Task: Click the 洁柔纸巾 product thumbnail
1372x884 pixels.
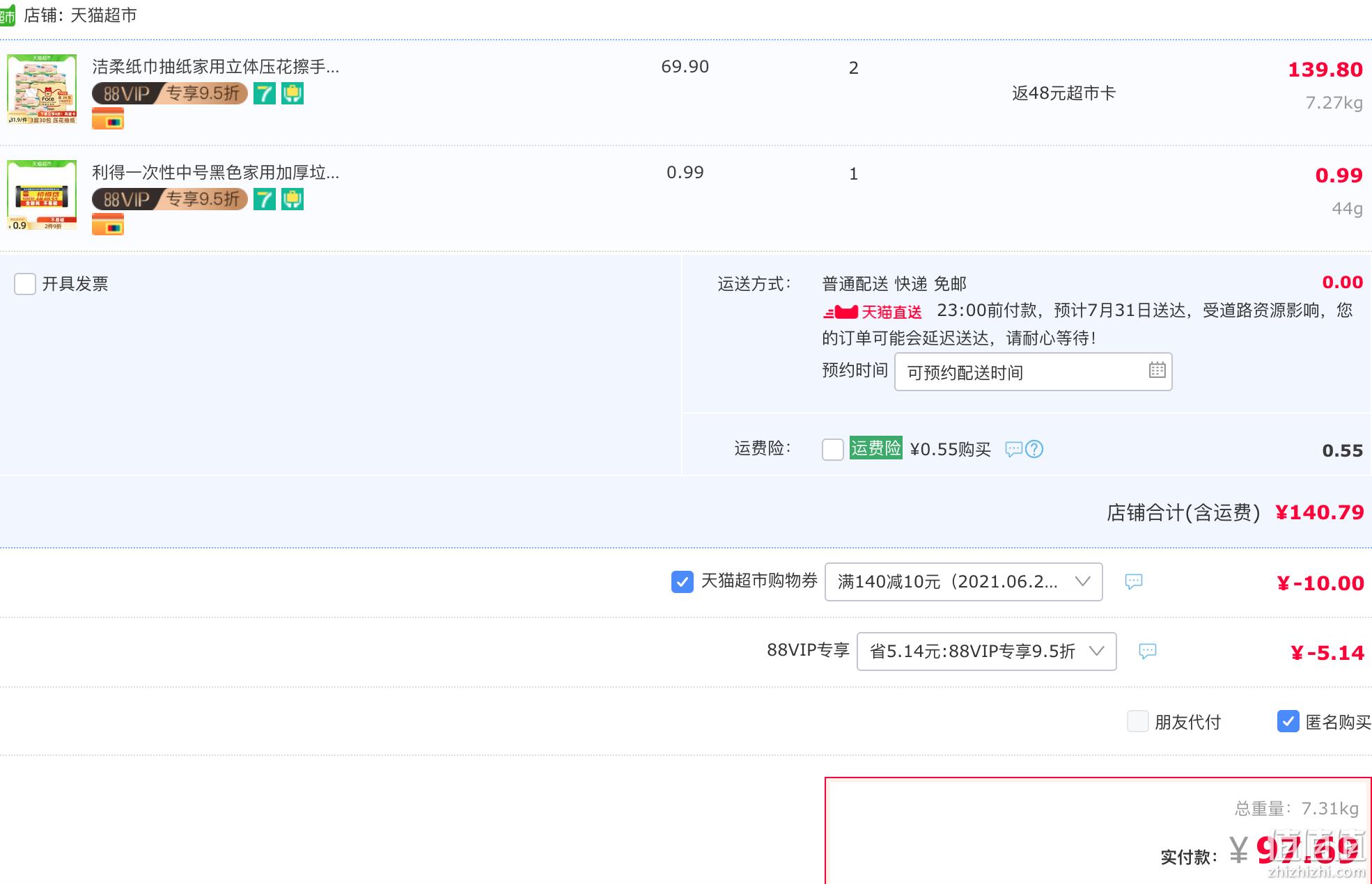Action: coord(42,89)
